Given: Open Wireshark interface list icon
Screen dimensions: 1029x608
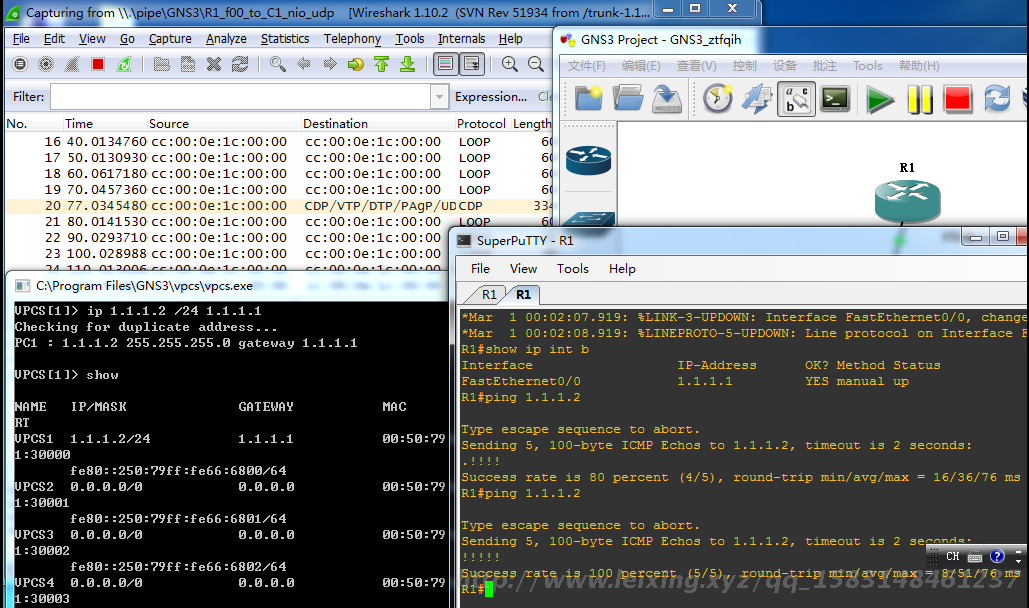Looking at the screenshot, I should [x=20, y=64].
